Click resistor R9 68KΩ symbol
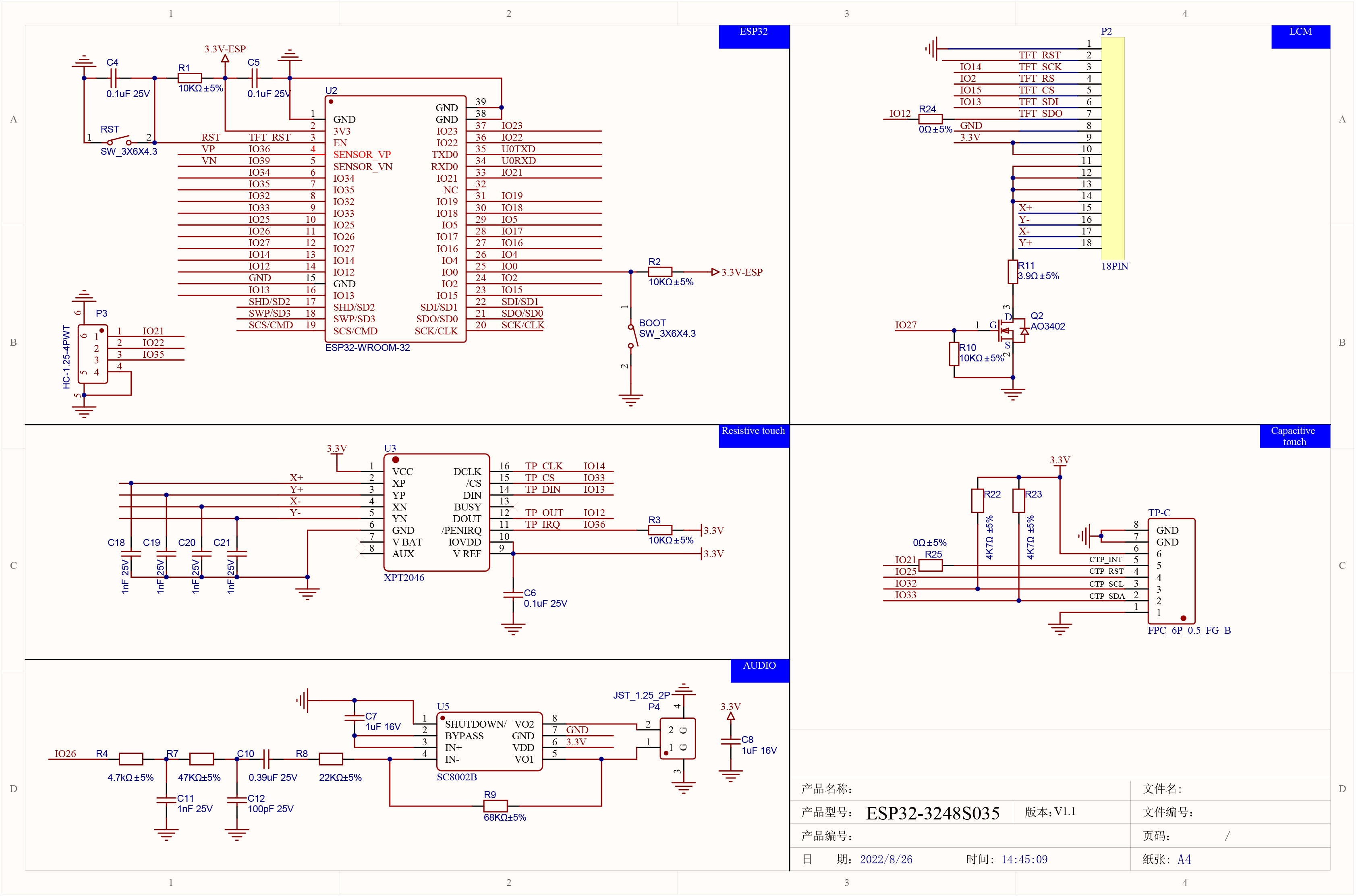The image size is (1356, 896). 495,806
